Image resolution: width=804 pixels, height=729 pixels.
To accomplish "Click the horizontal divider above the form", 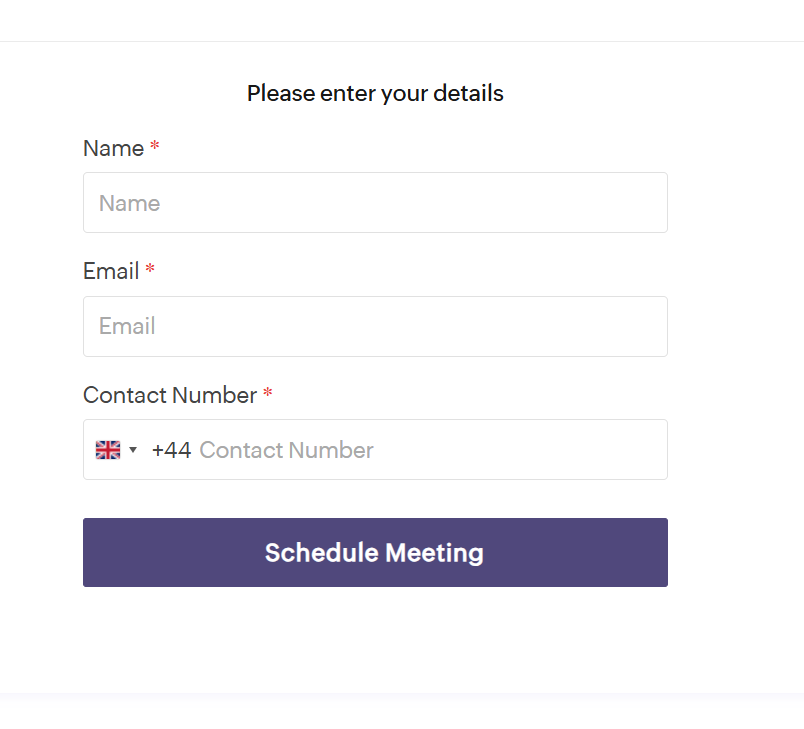I will (402, 42).
